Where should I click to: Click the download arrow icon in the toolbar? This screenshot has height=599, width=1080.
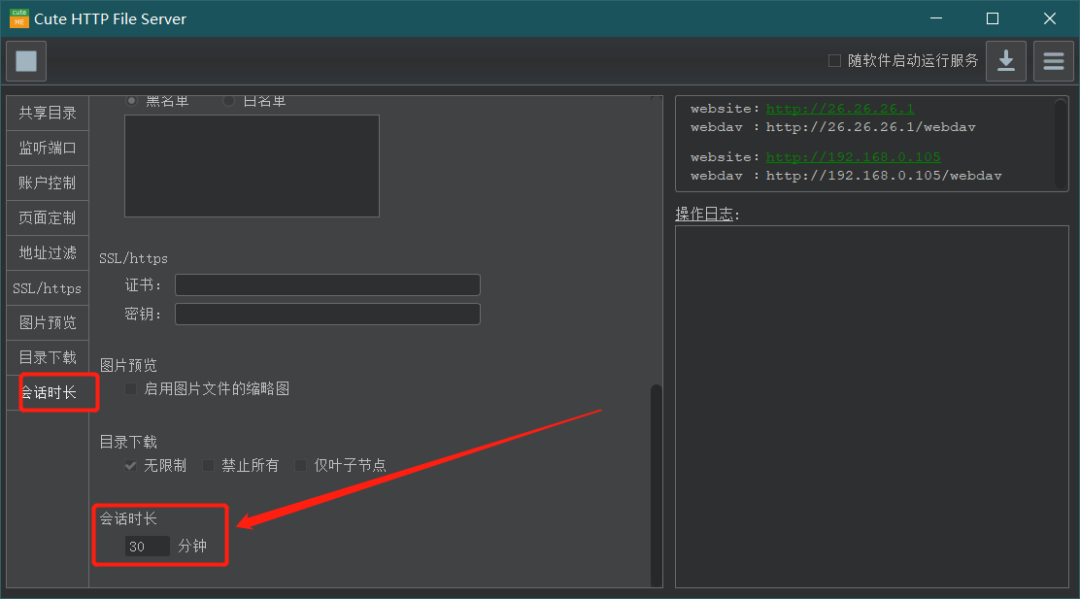pos(1006,61)
